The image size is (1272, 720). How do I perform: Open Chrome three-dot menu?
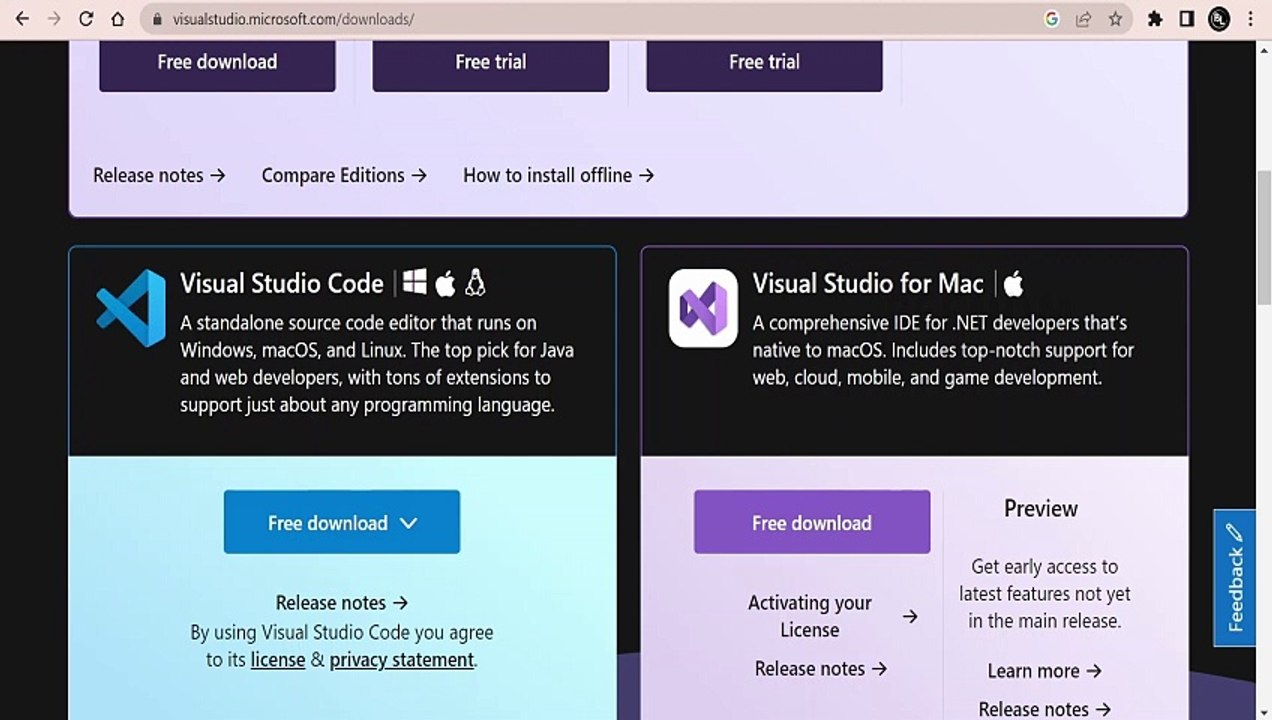click(x=1250, y=19)
